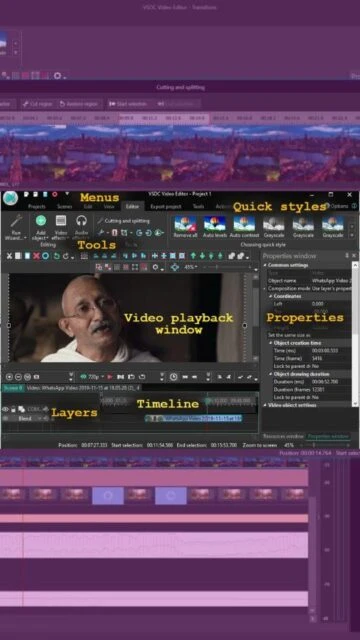The width and height of the screenshot is (360, 640).
Task: Click the Redo arrow icon
Action: coord(66,256)
